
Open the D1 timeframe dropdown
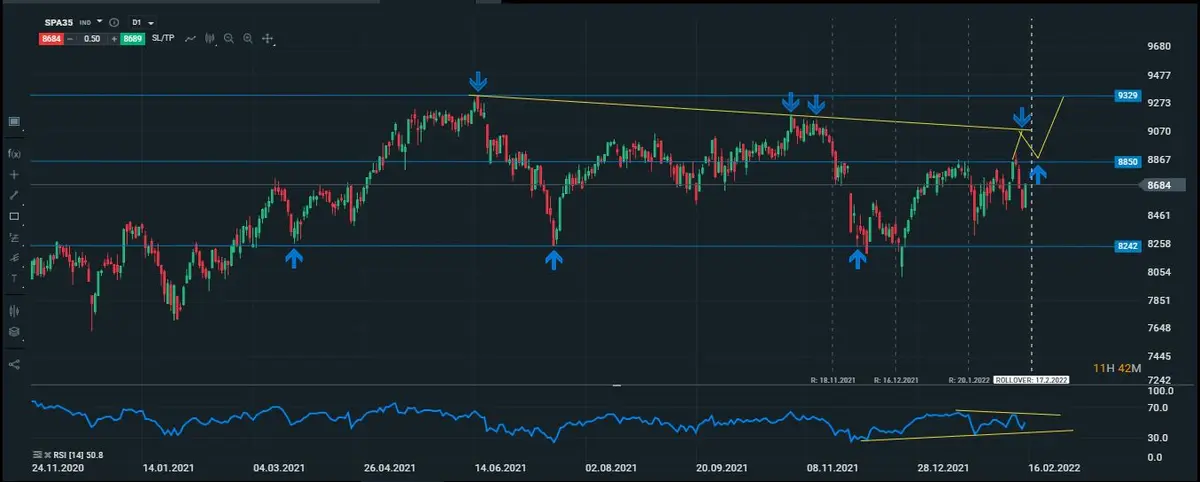coord(142,21)
